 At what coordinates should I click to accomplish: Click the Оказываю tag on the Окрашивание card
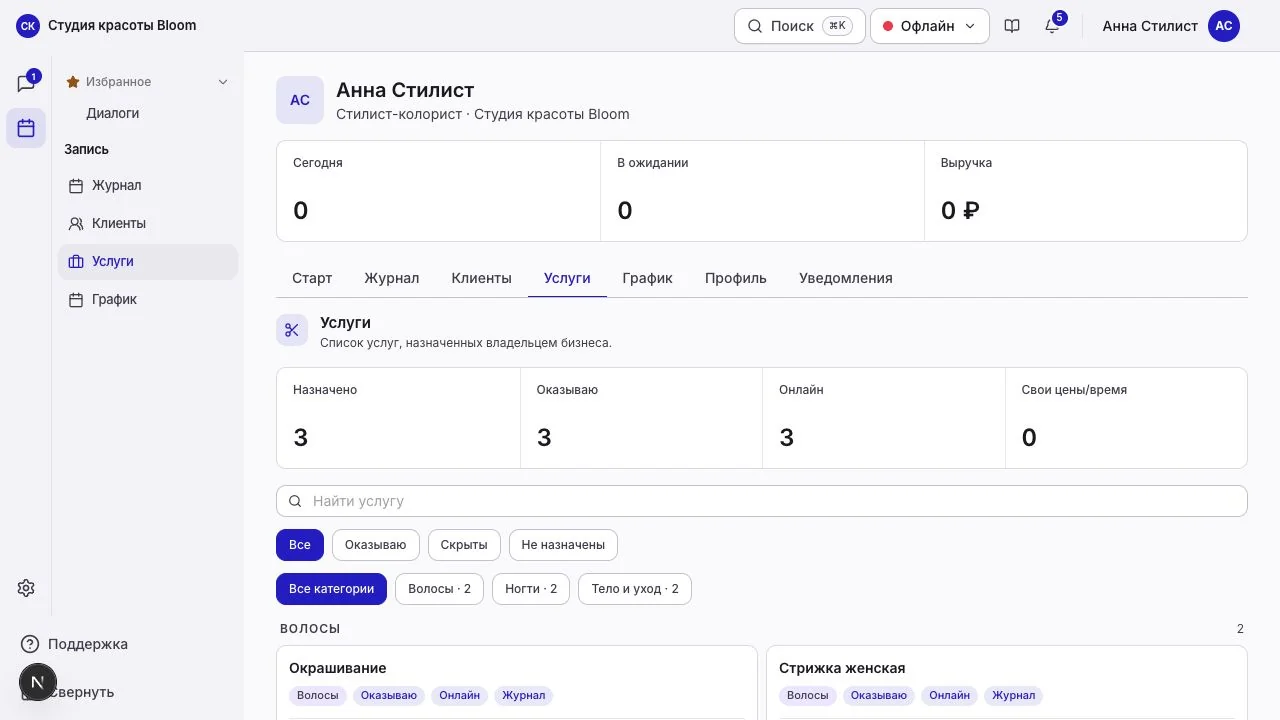pos(389,695)
